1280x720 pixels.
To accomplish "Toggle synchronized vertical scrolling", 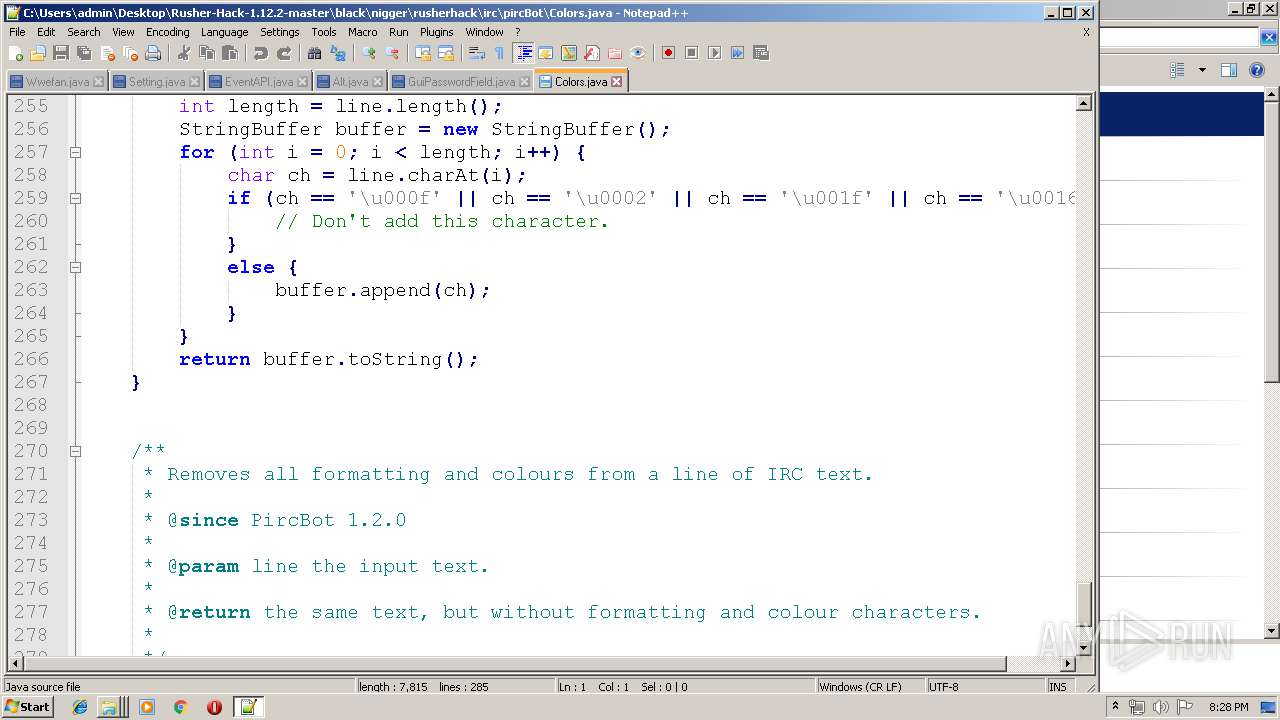I will click(x=423, y=53).
